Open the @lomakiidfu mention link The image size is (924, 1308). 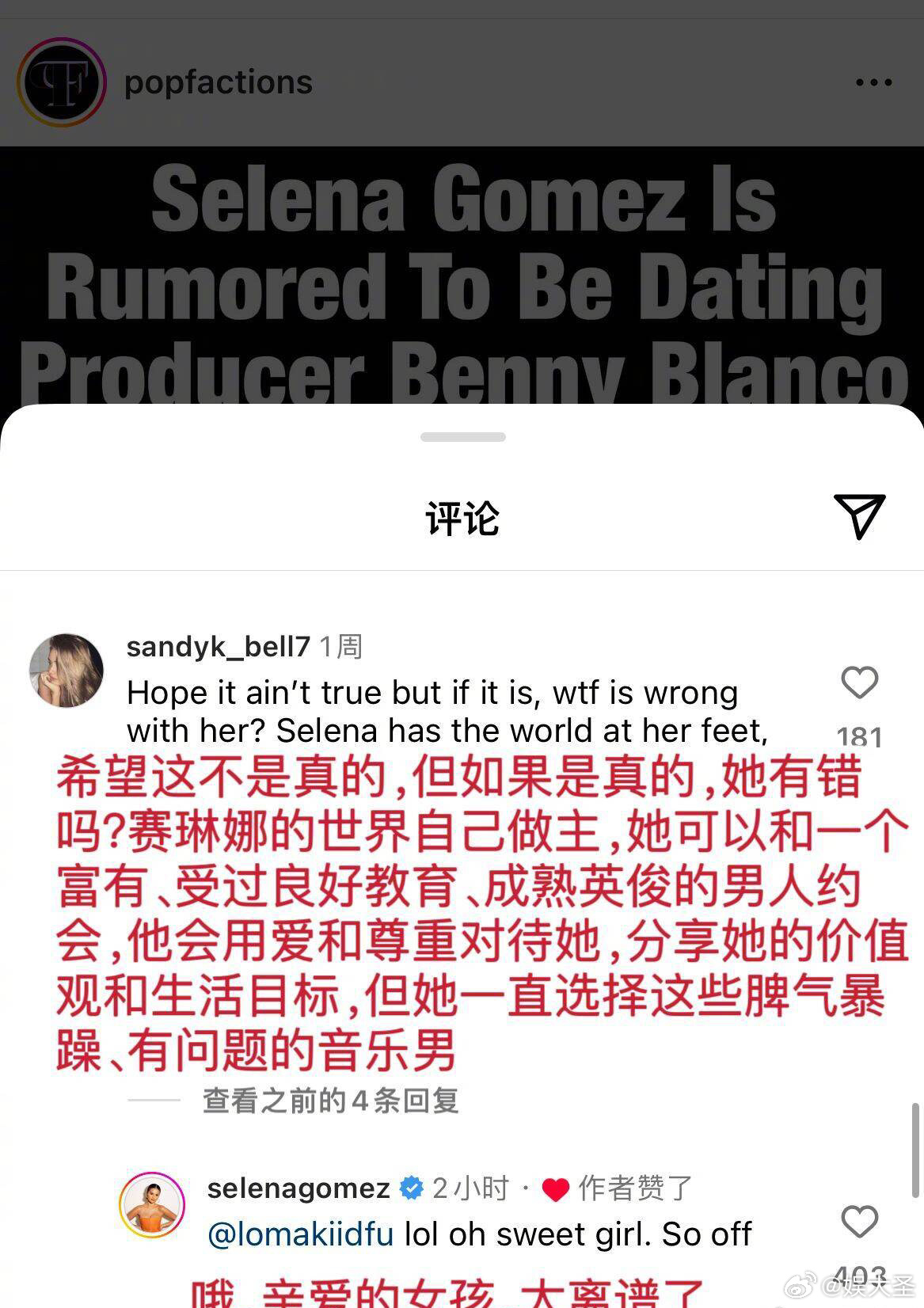coord(301,1234)
